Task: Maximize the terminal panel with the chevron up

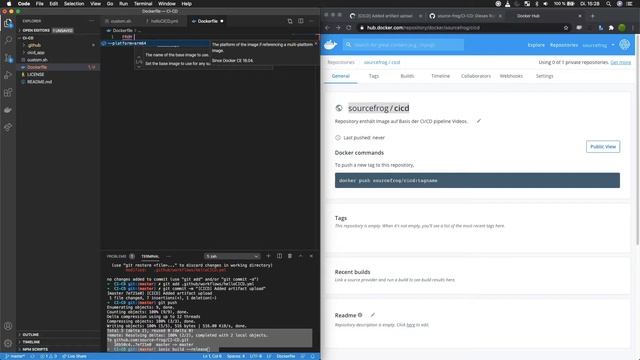Action: tap(300, 256)
